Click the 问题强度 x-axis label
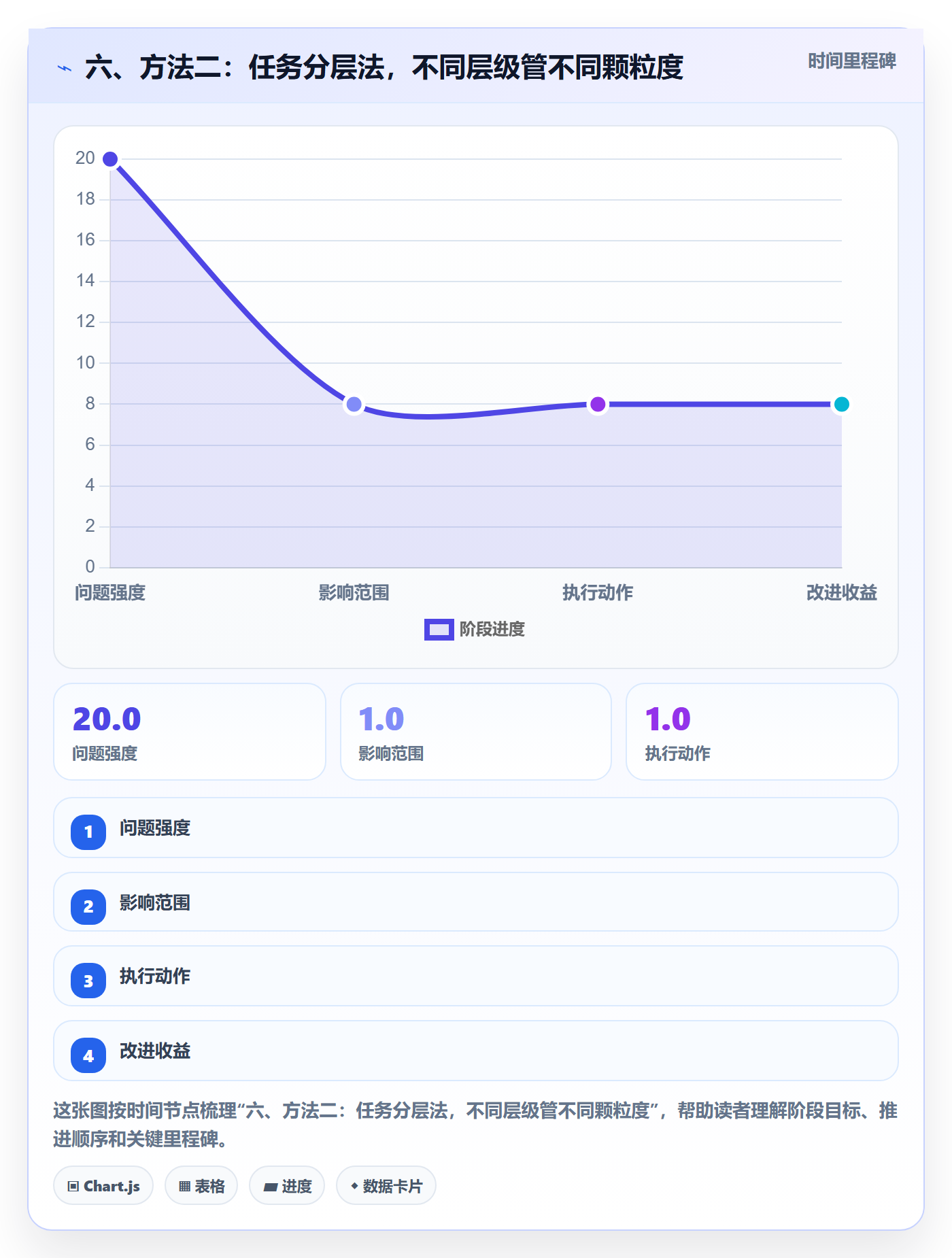This screenshot has width=952, height=1258. 110,593
